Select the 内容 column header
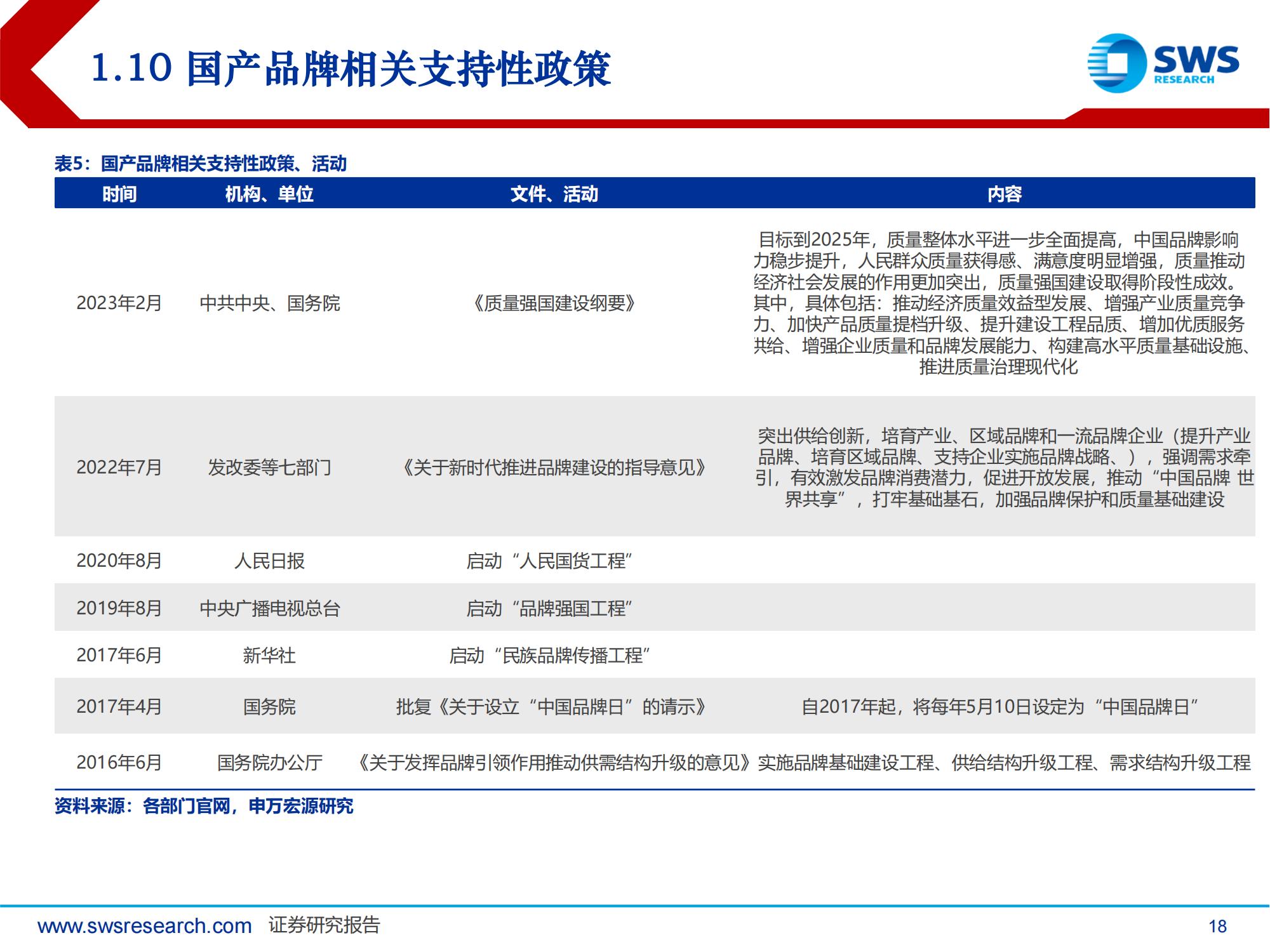The image size is (1270, 952). [x=1004, y=194]
